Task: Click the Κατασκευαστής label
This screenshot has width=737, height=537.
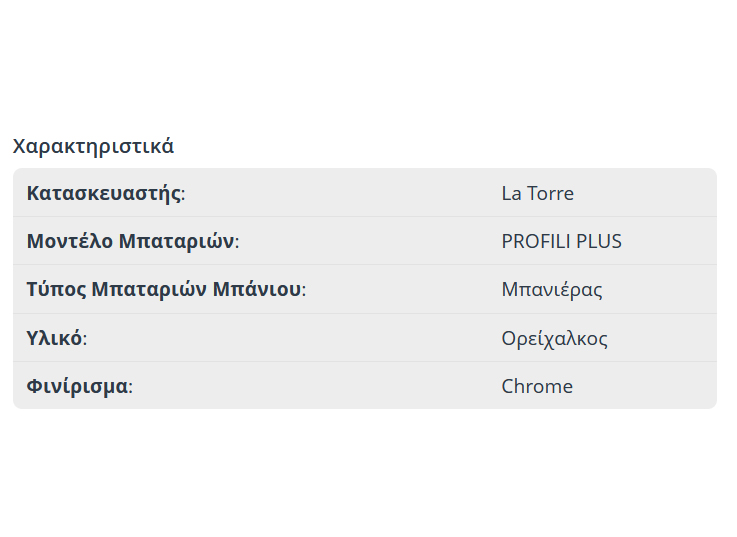Action: [x=103, y=193]
